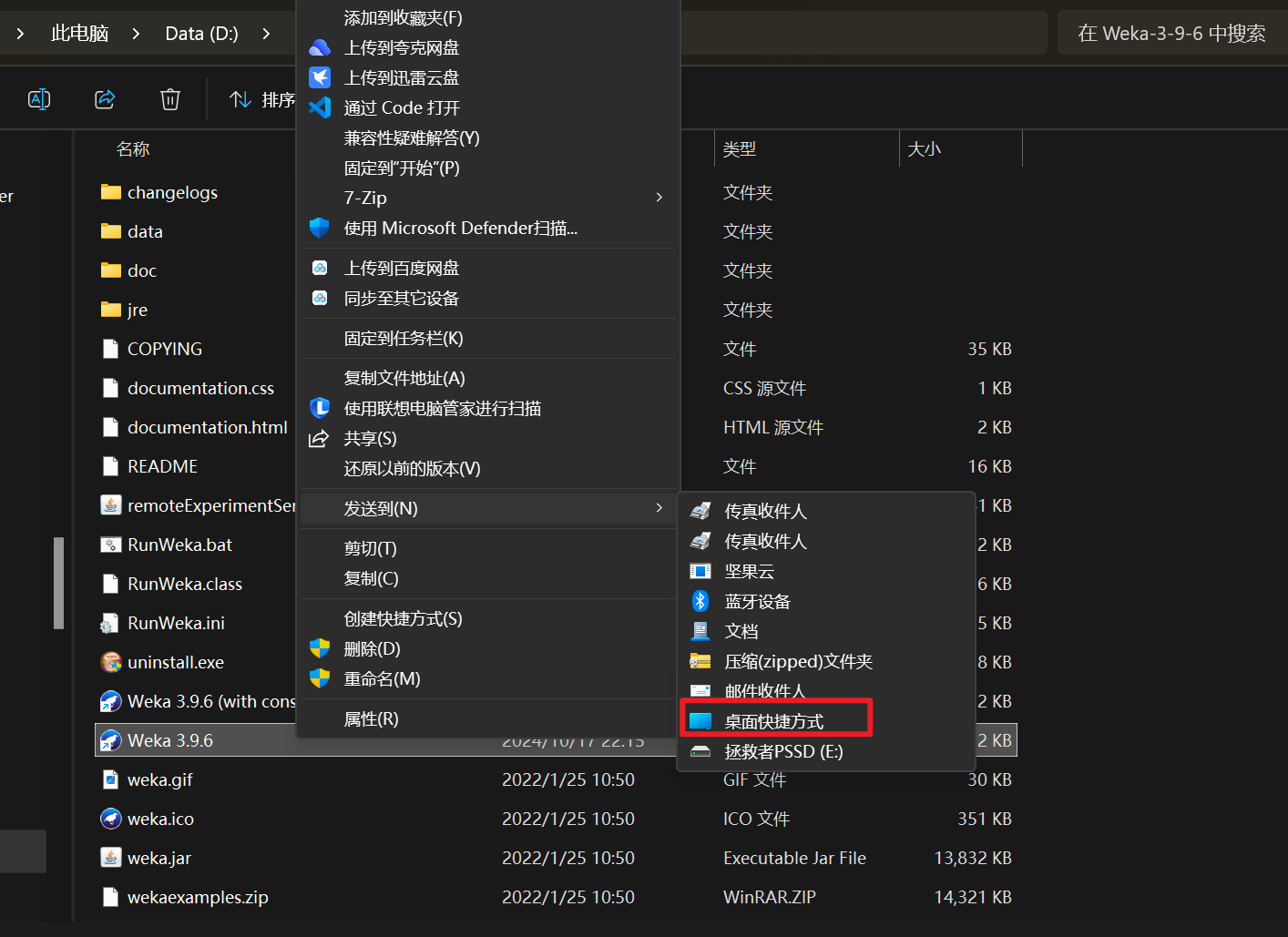Click the RunWeka.ini file icon

(110, 623)
